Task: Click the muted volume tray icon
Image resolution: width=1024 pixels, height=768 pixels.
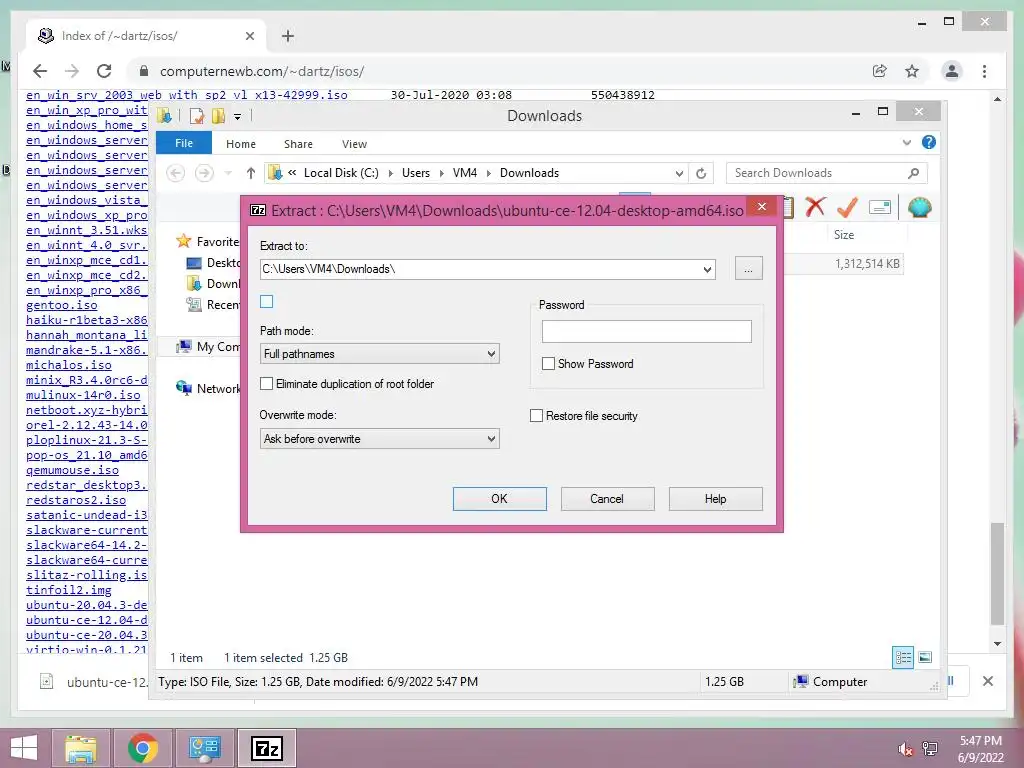Action: click(905, 749)
